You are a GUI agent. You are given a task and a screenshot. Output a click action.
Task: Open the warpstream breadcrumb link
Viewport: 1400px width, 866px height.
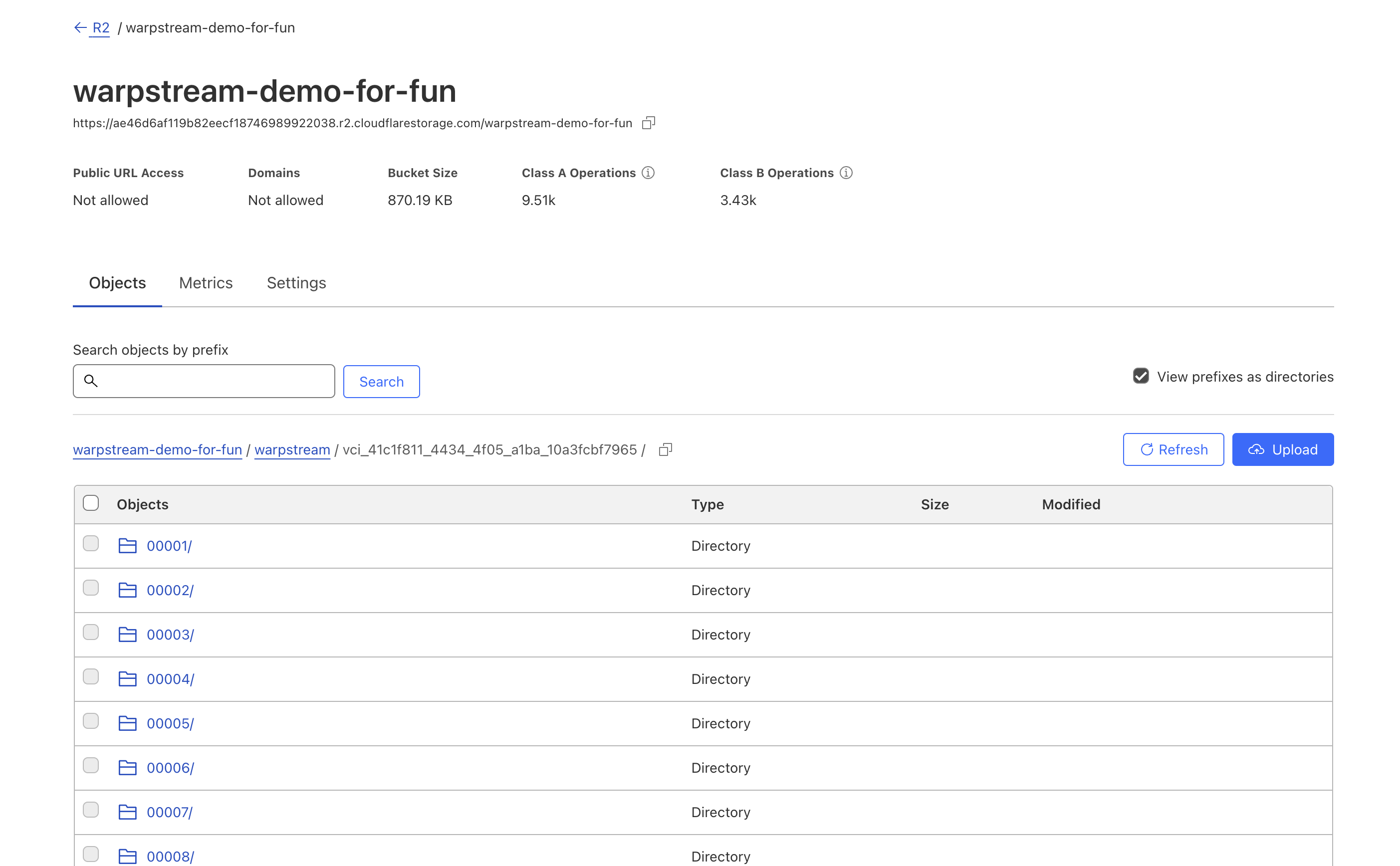coord(292,449)
